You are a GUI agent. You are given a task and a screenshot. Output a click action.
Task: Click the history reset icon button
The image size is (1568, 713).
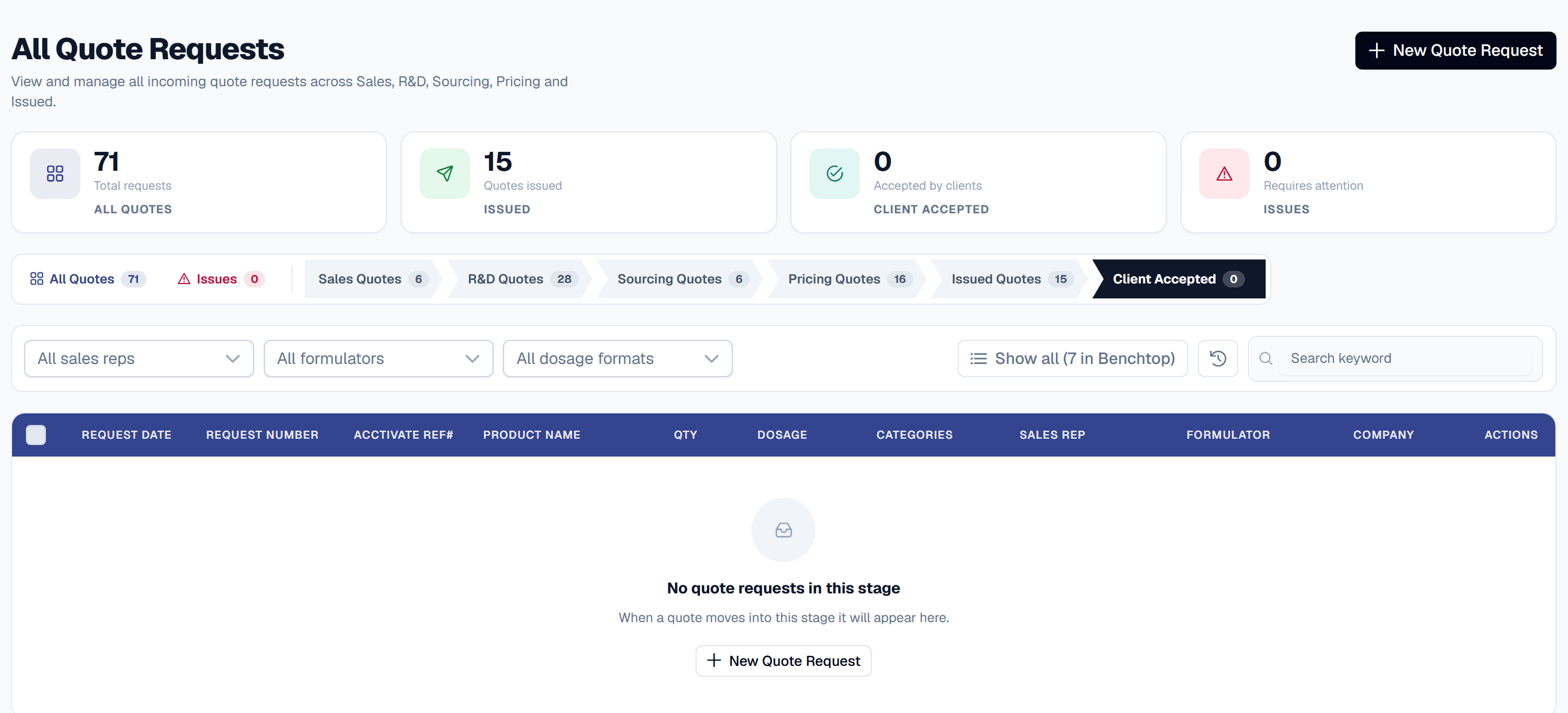tap(1217, 359)
